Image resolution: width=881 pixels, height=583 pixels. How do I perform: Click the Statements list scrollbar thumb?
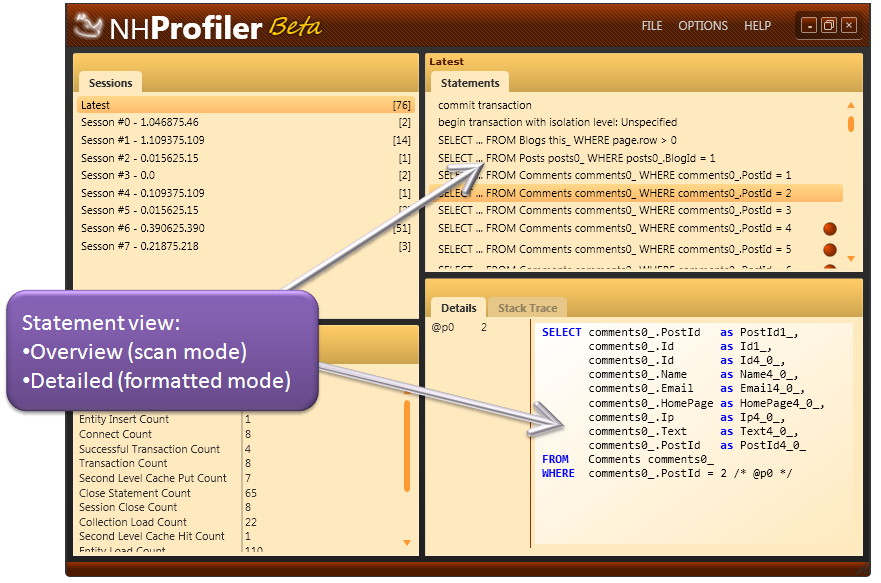(x=851, y=124)
